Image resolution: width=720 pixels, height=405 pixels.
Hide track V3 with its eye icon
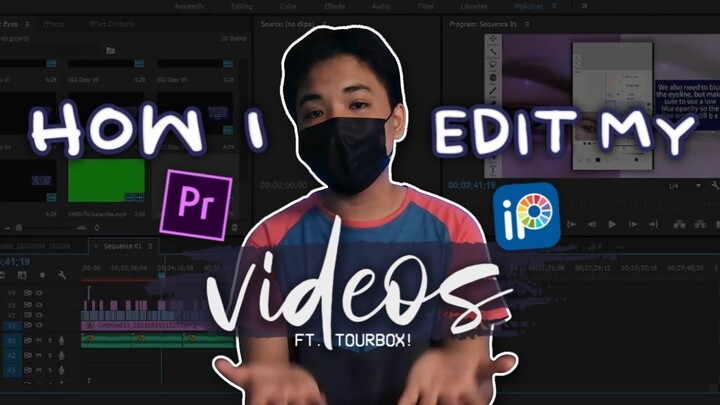39,304
